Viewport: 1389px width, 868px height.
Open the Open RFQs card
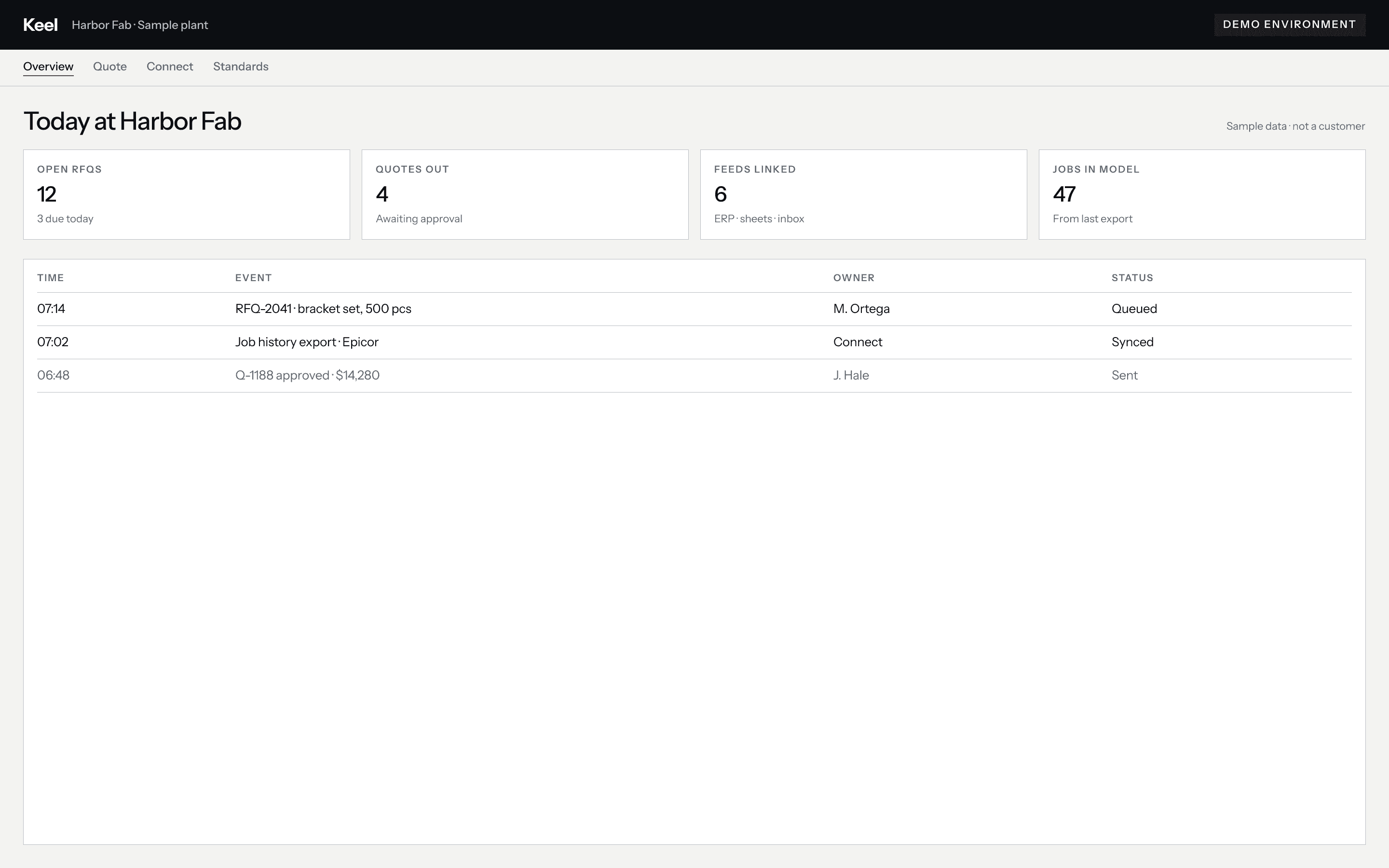(187, 195)
